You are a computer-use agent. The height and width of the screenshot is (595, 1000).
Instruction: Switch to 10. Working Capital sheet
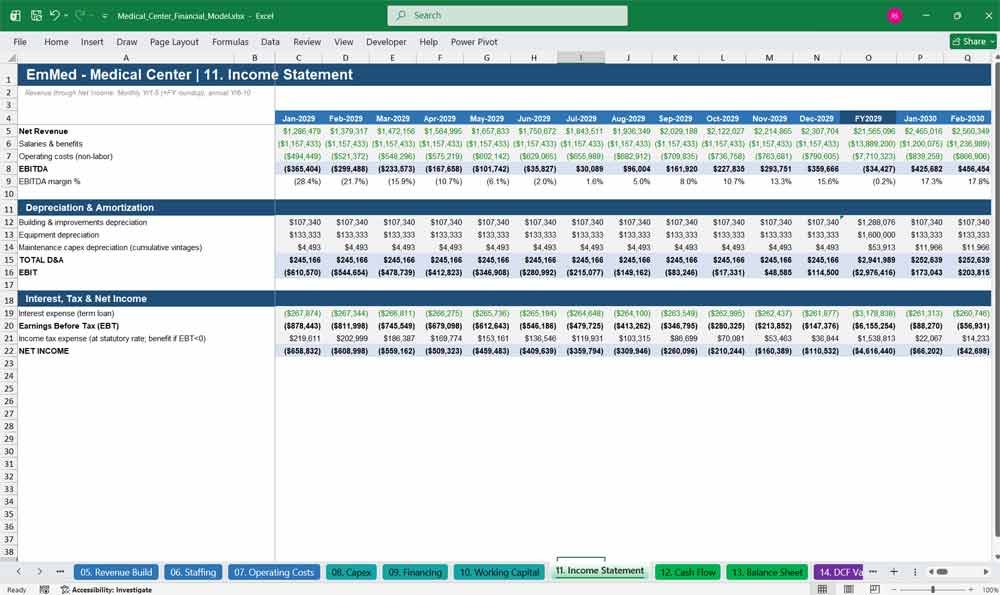point(500,572)
